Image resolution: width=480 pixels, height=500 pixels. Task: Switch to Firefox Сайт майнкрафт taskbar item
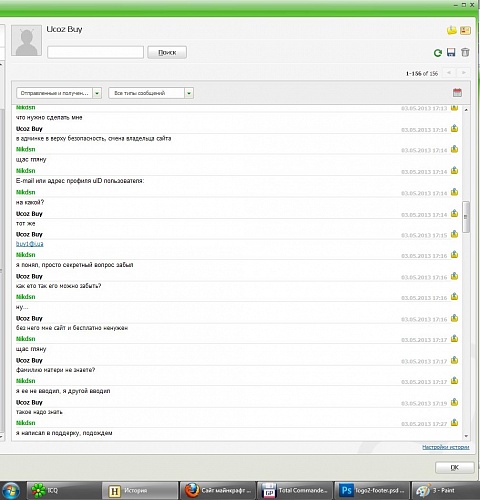(219, 490)
